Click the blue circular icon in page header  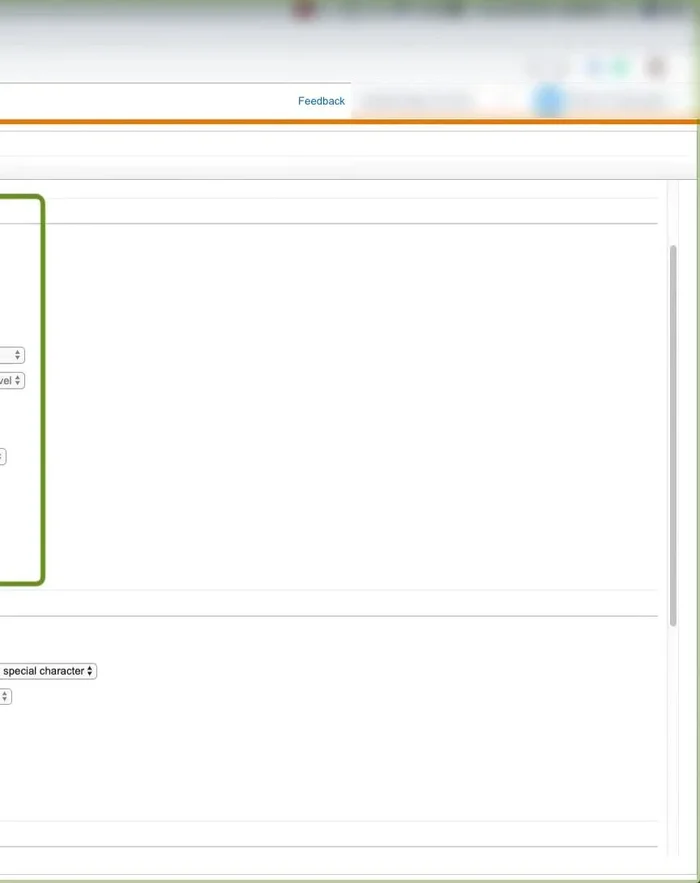pos(548,101)
